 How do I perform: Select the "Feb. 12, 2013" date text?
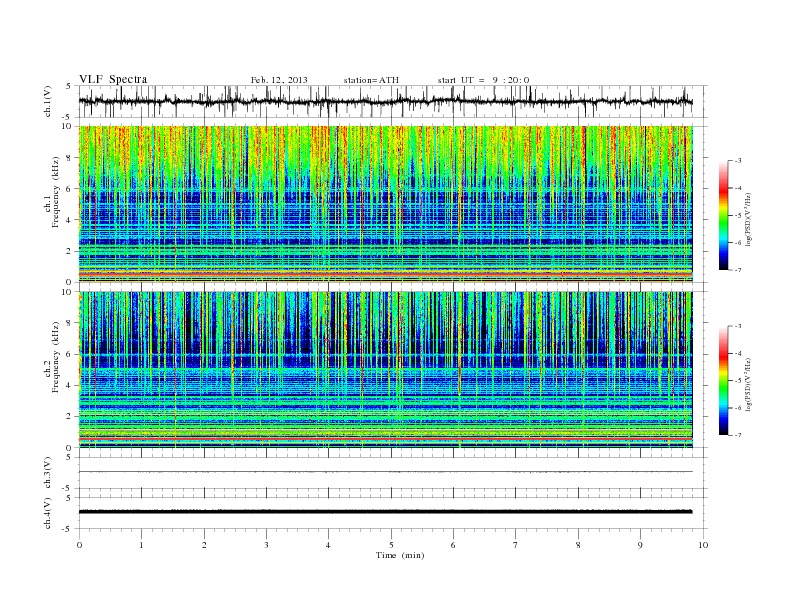coord(279,80)
